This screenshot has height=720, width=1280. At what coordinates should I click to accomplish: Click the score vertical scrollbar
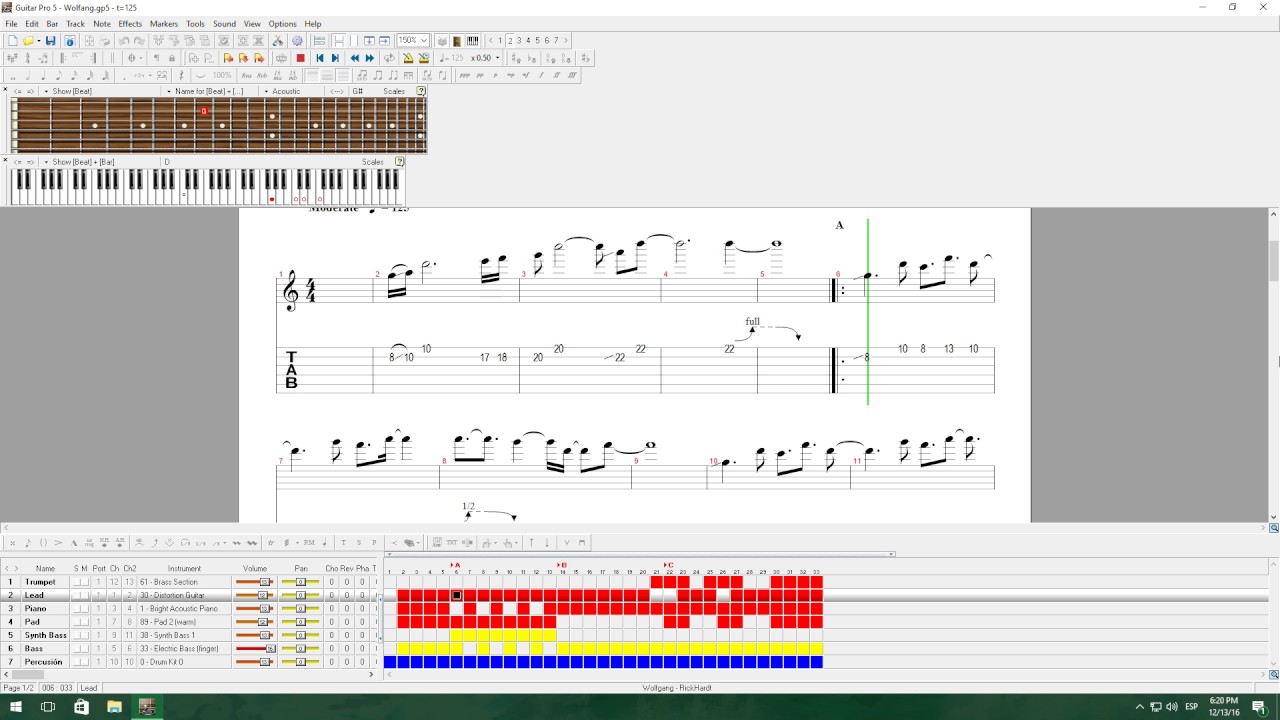click(x=1274, y=365)
